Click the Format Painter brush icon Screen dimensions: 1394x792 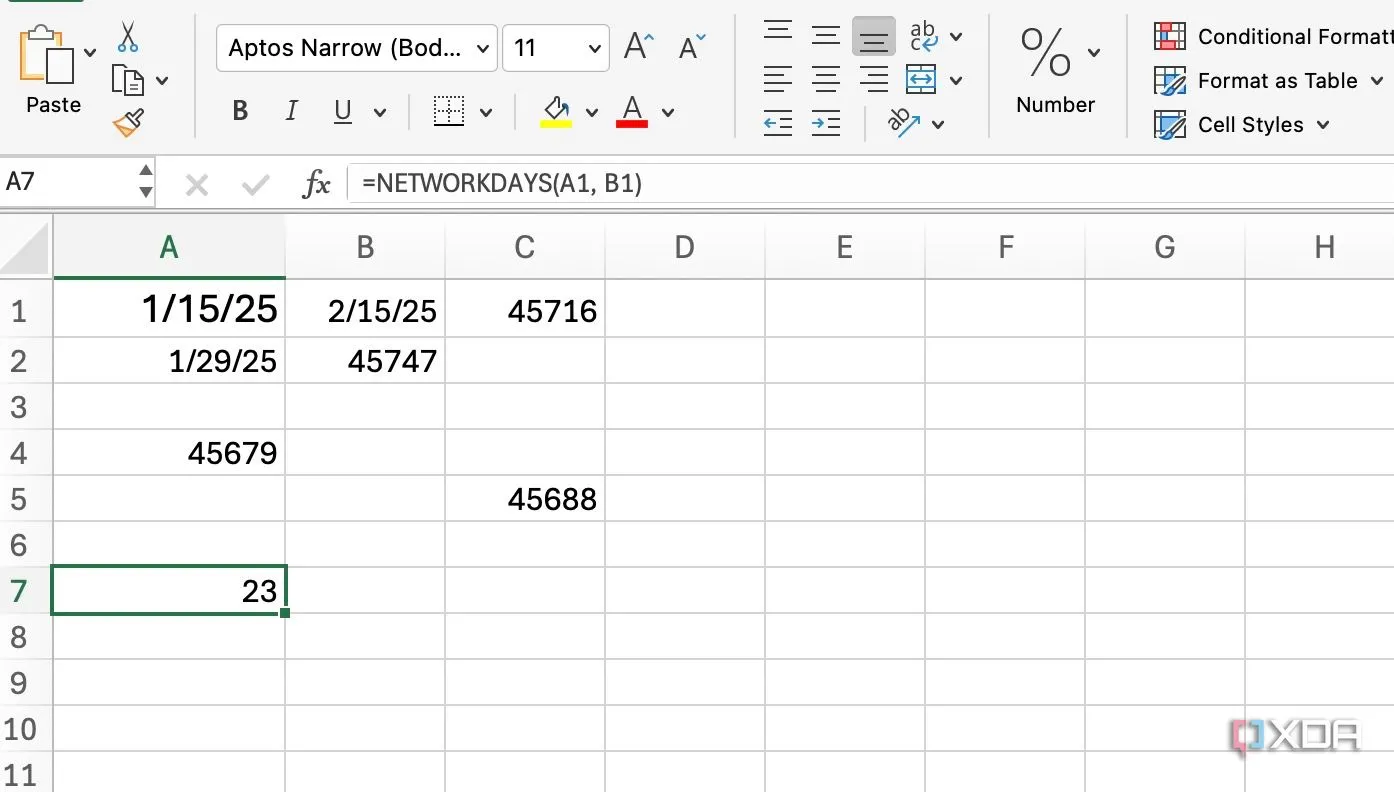pos(128,123)
